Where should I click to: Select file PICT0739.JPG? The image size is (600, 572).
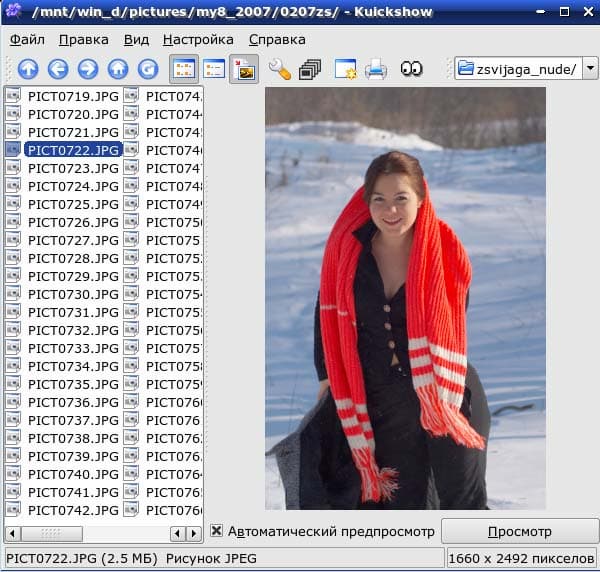click(x=73, y=456)
